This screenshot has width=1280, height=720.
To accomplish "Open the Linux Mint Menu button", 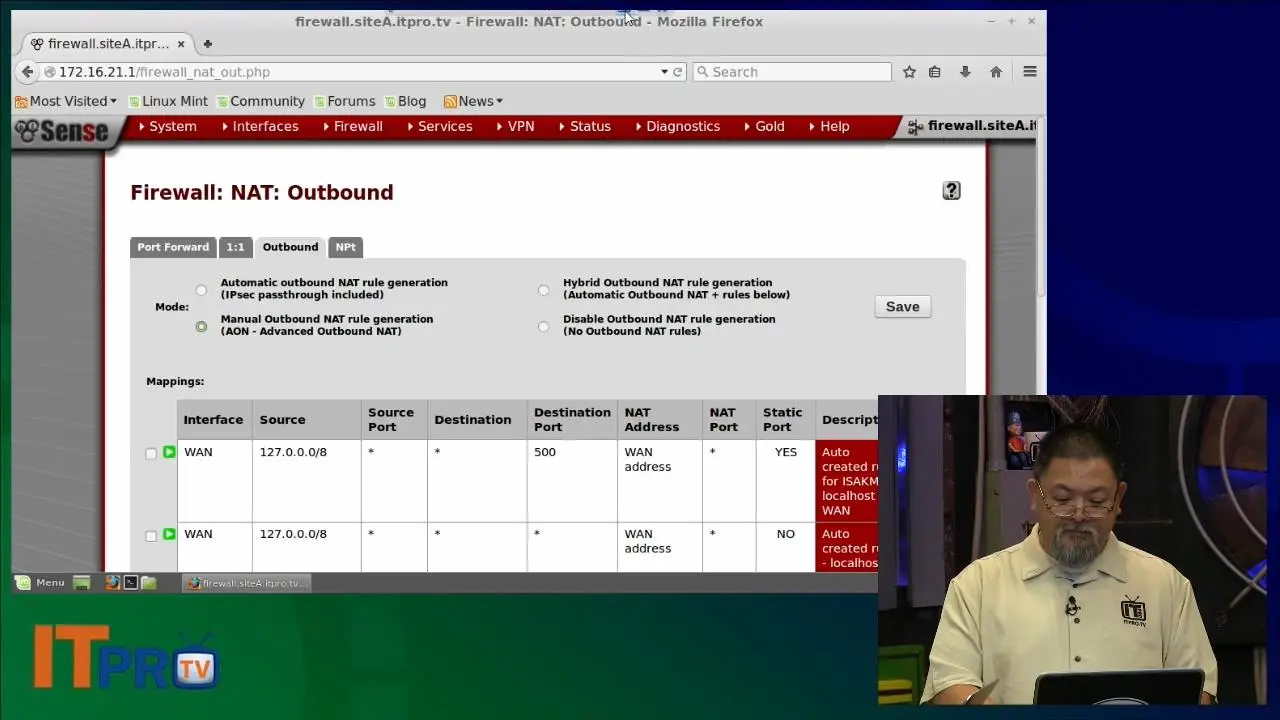I will [x=41, y=582].
